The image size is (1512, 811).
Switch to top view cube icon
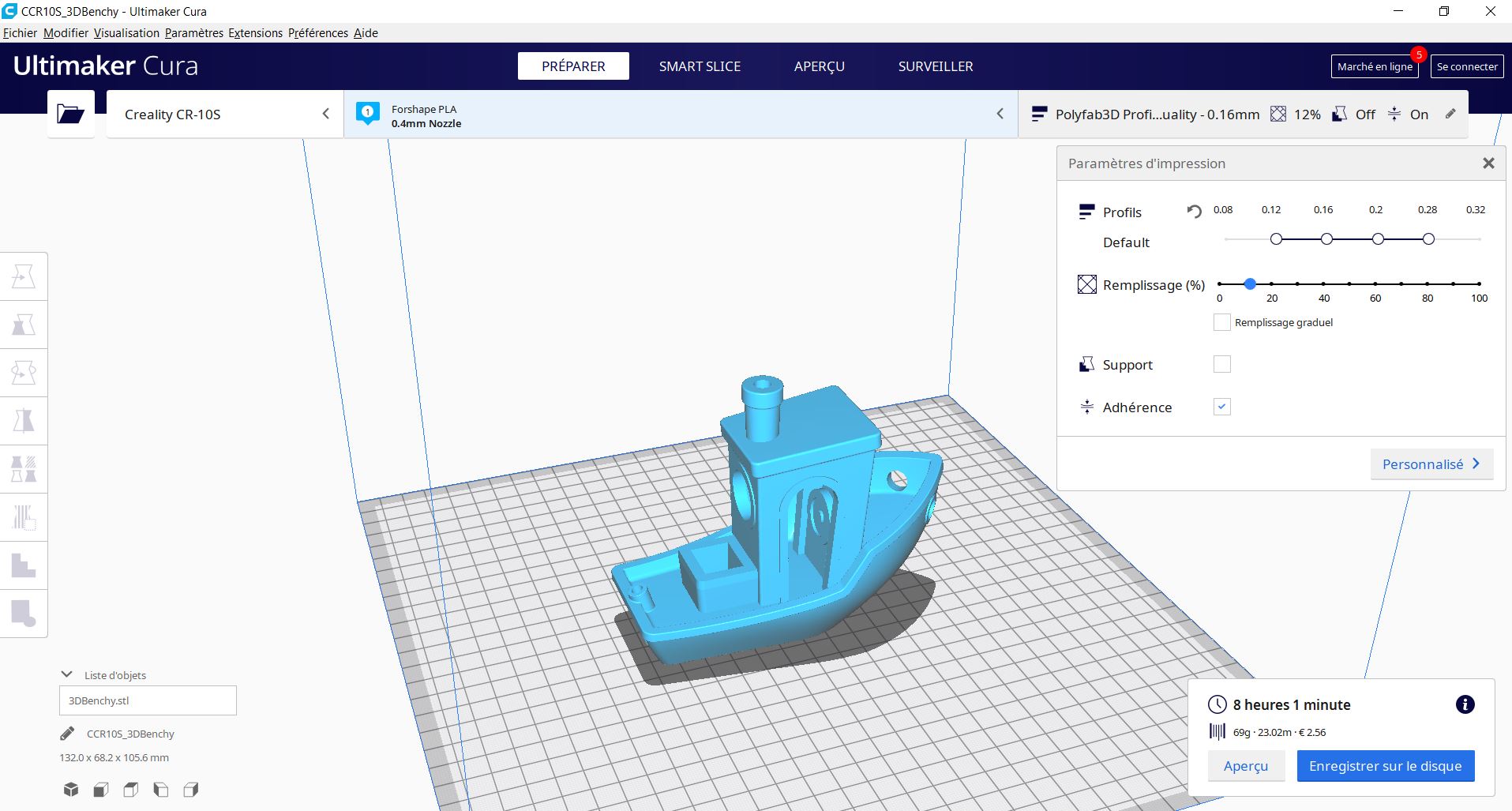tap(131, 789)
